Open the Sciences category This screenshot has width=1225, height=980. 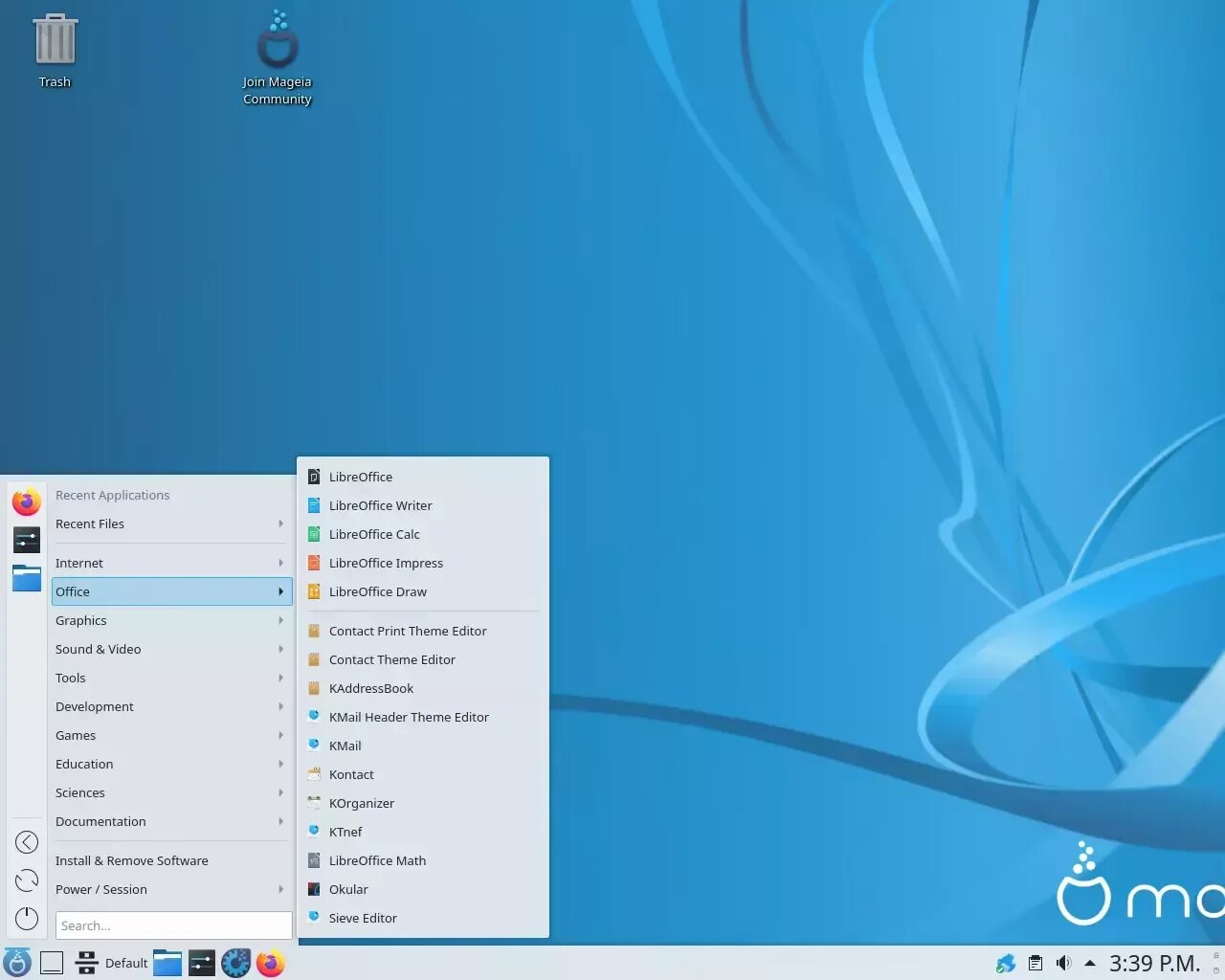[x=171, y=792]
